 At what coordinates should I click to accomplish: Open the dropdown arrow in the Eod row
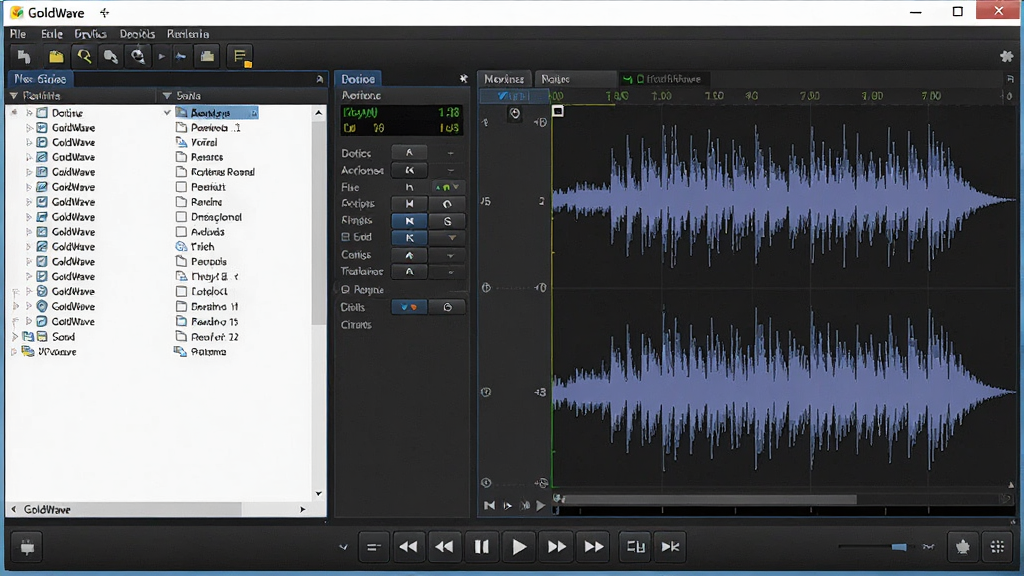click(451, 238)
